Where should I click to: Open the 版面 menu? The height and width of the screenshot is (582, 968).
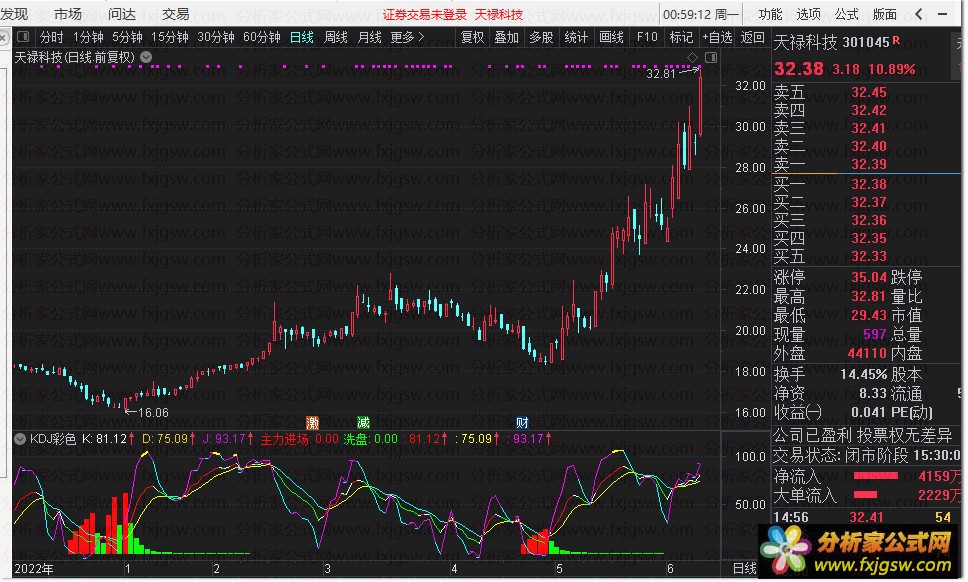(x=885, y=14)
